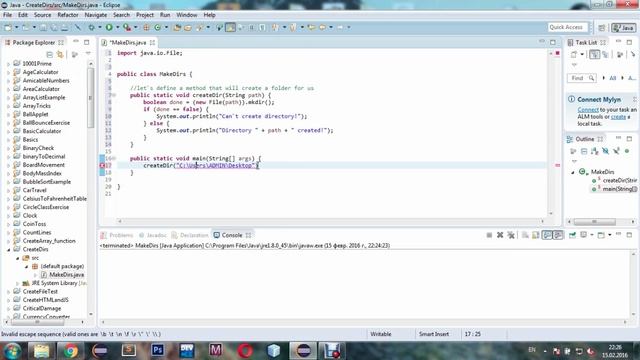Click the New Java Class green C icon
The image size is (640, 360).
[158, 27]
